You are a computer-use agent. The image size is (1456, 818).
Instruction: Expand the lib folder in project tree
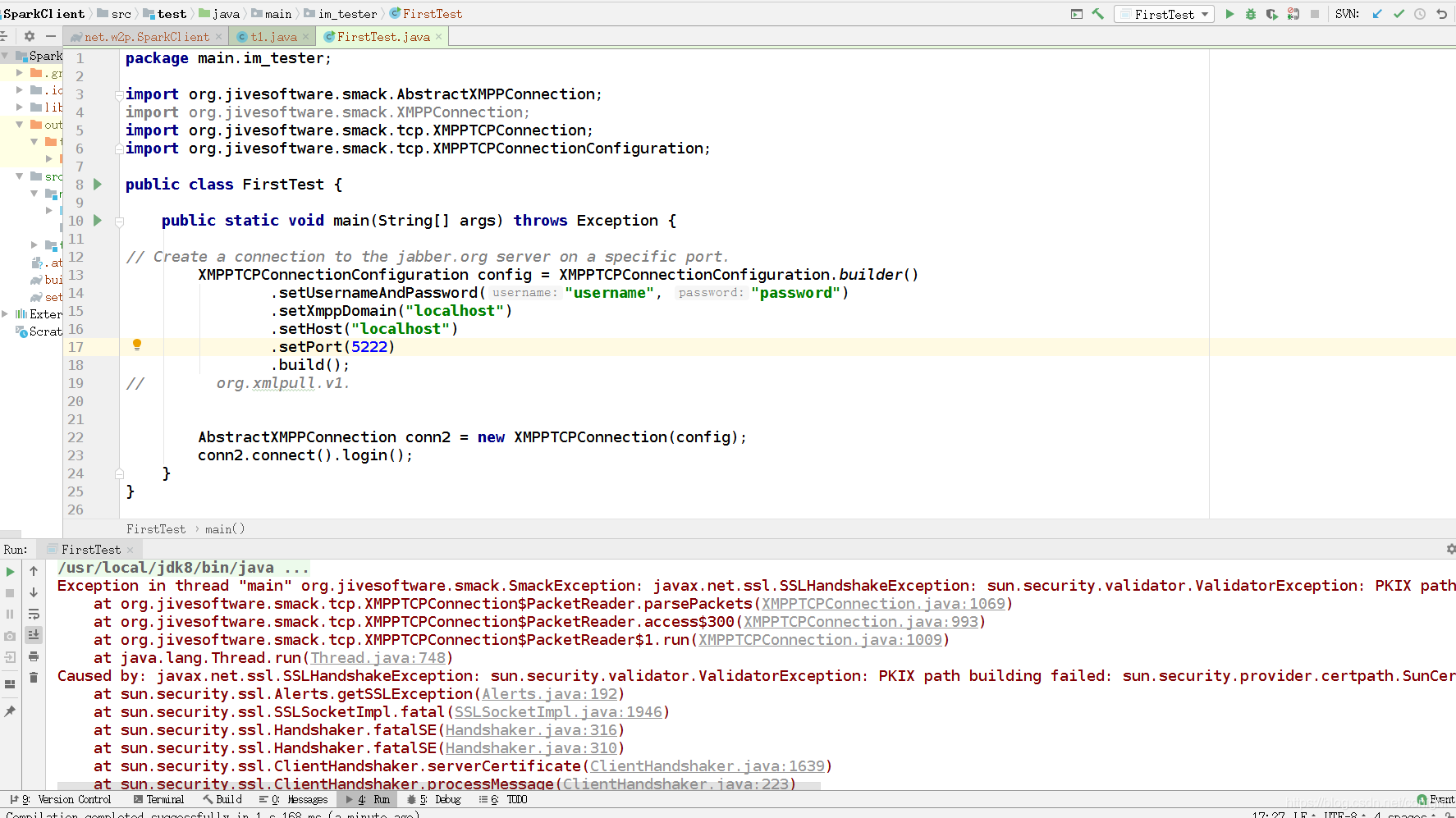tap(20, 107)
